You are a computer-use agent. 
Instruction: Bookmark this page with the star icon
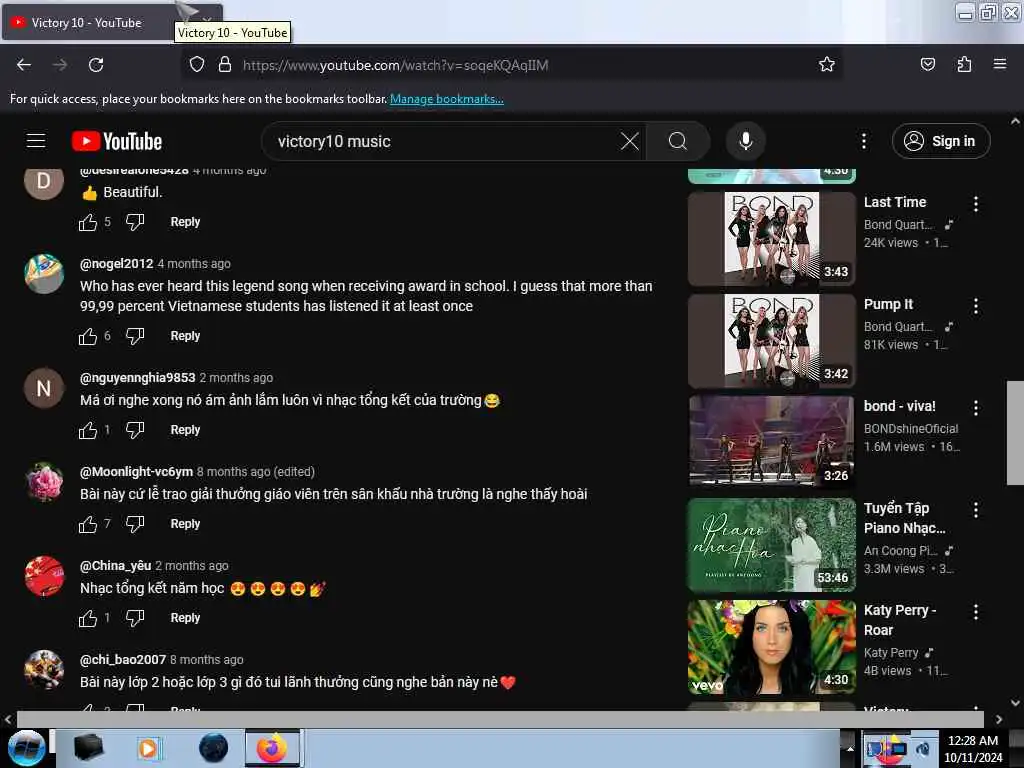pos(827,64)
